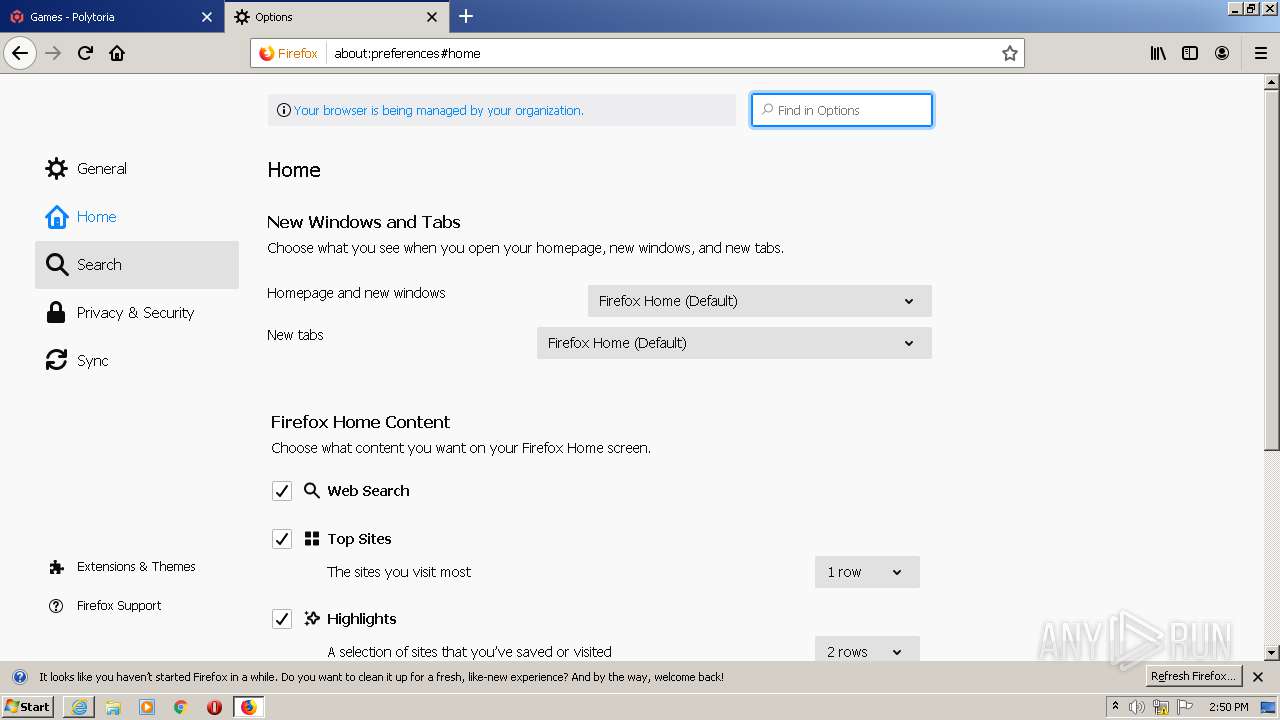Screen dimensions: 1280x720
Task: Bookmark this page with the star icon
Action: [x=1010, y=53]
